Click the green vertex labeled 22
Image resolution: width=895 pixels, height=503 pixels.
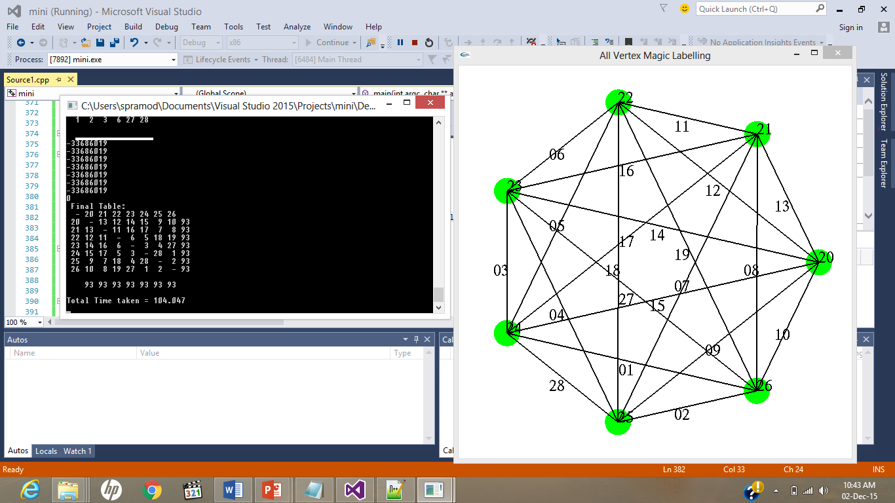pyautogui.click(x=618, y=102)
